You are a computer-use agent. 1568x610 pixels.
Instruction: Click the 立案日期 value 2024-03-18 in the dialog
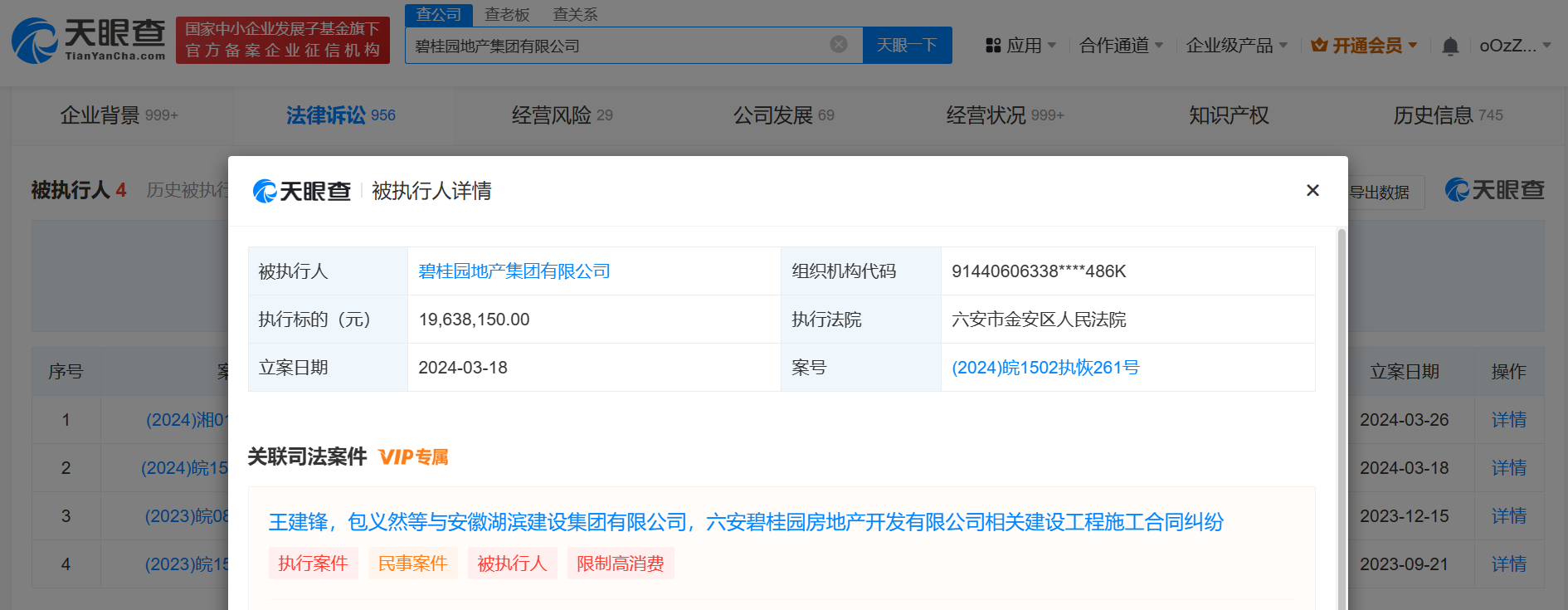pos(463,368)
